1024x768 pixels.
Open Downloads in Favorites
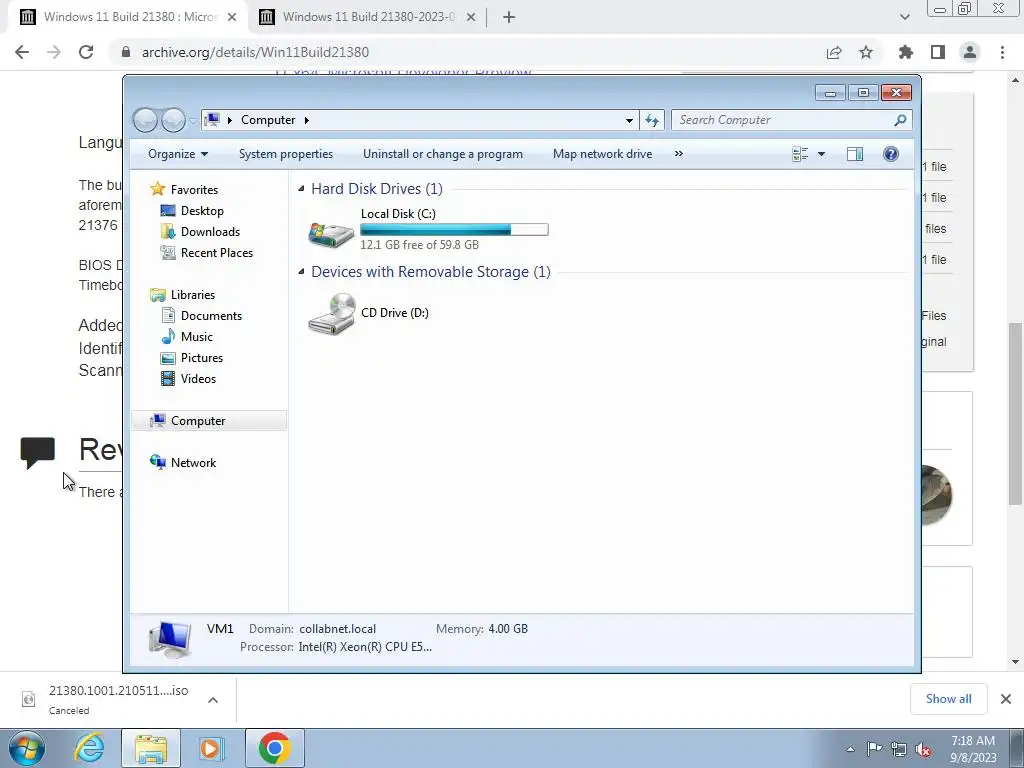[210, 232]
